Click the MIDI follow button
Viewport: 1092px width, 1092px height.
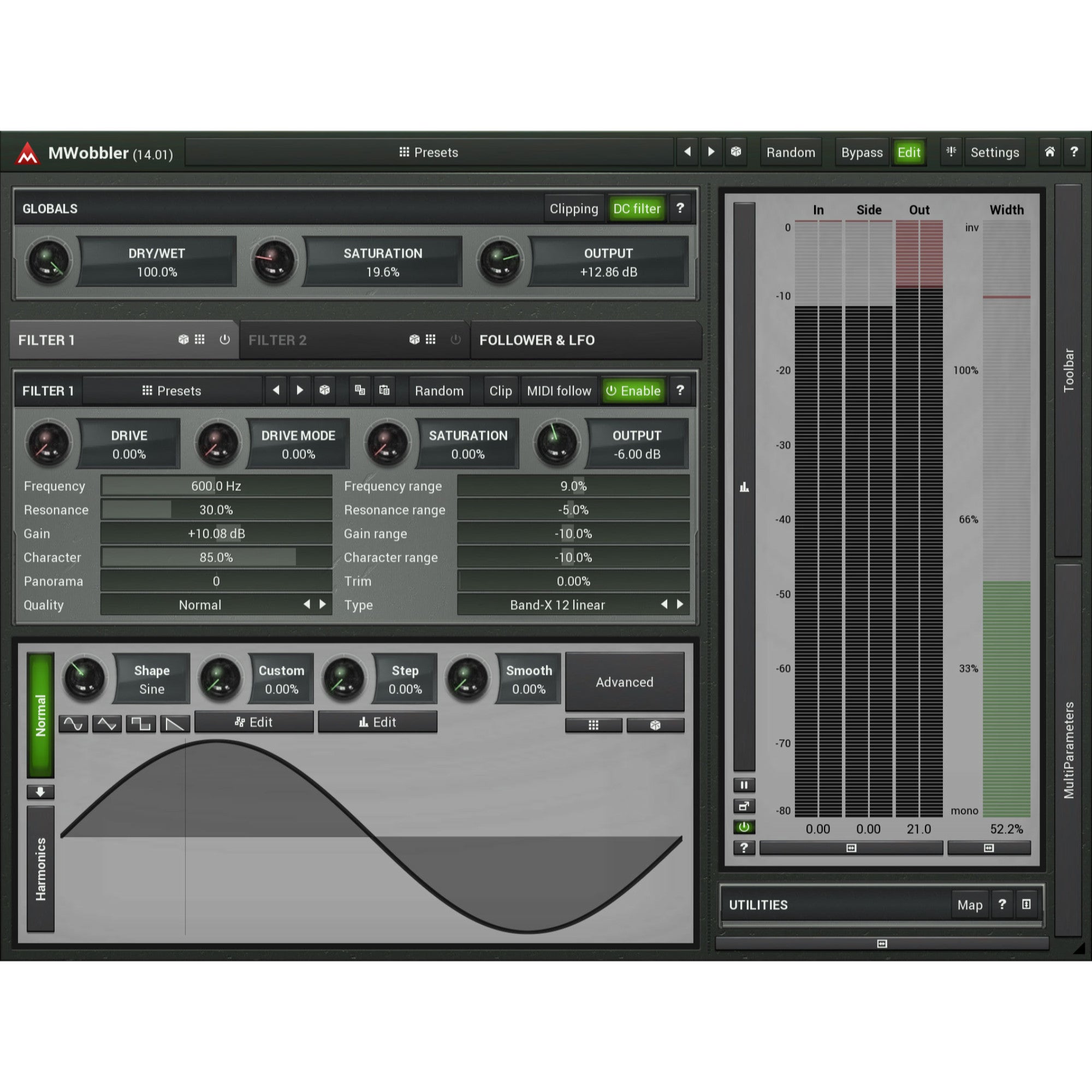559,390
